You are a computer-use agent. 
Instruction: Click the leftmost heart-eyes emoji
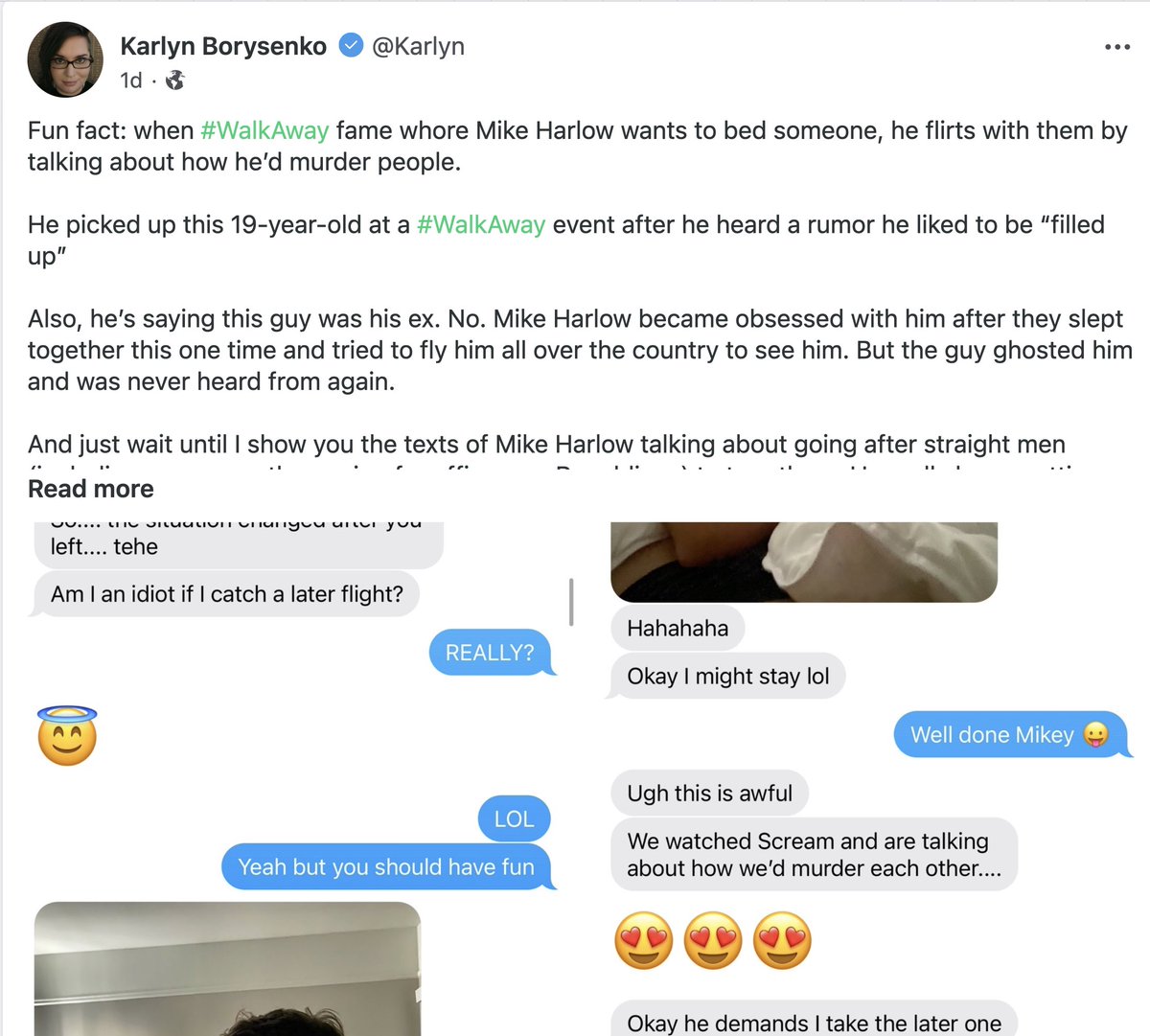point(644,940)
